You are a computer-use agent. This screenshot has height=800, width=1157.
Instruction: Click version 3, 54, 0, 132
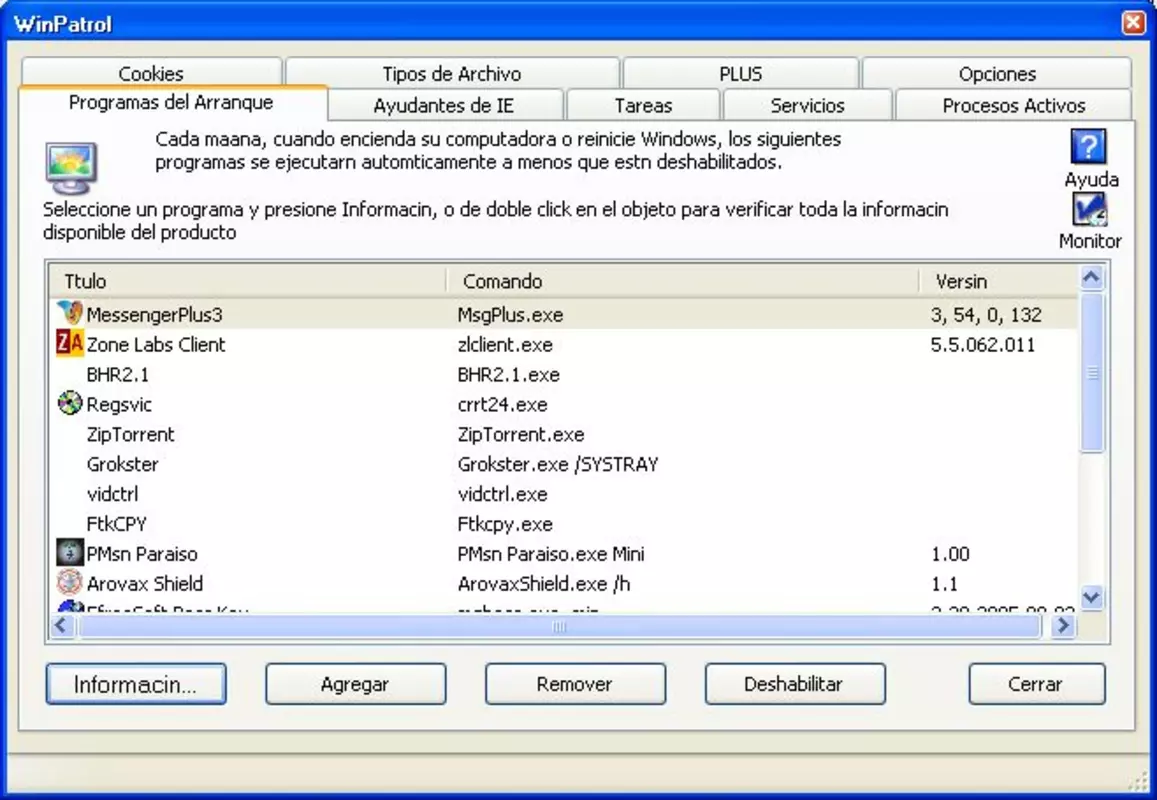986,315
